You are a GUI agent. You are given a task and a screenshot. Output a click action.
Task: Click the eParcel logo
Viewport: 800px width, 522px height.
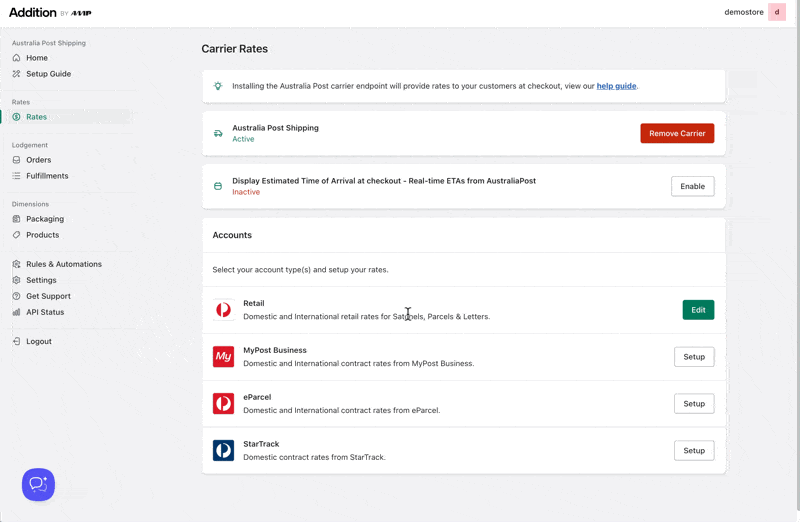(223, 404)
